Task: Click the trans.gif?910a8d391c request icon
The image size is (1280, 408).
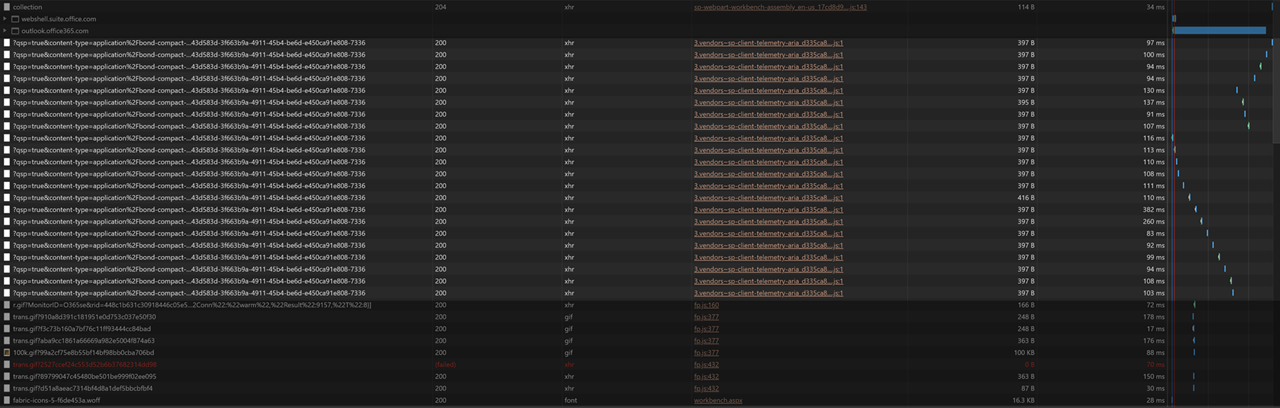Action: (7, 317)
